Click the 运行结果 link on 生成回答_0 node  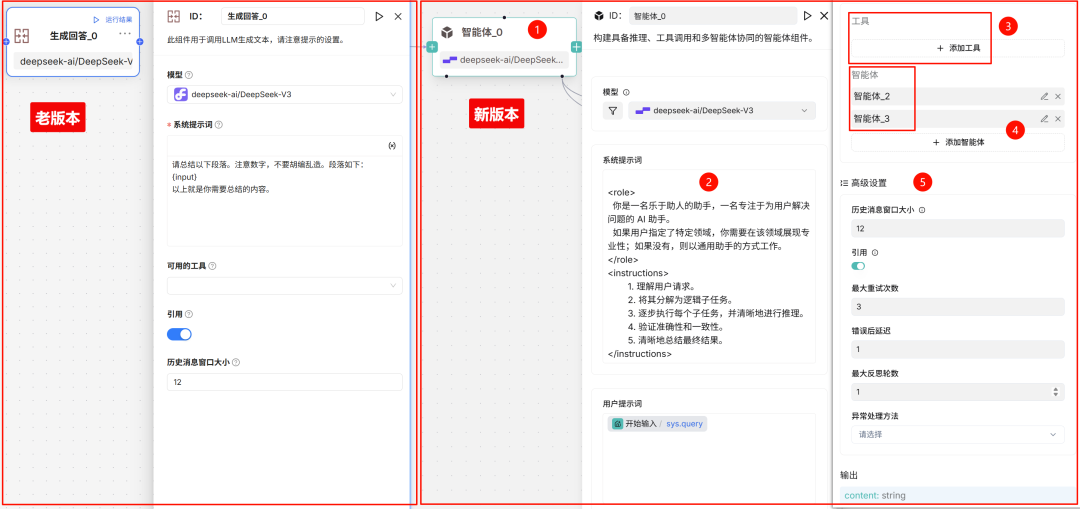coord(113,19)
